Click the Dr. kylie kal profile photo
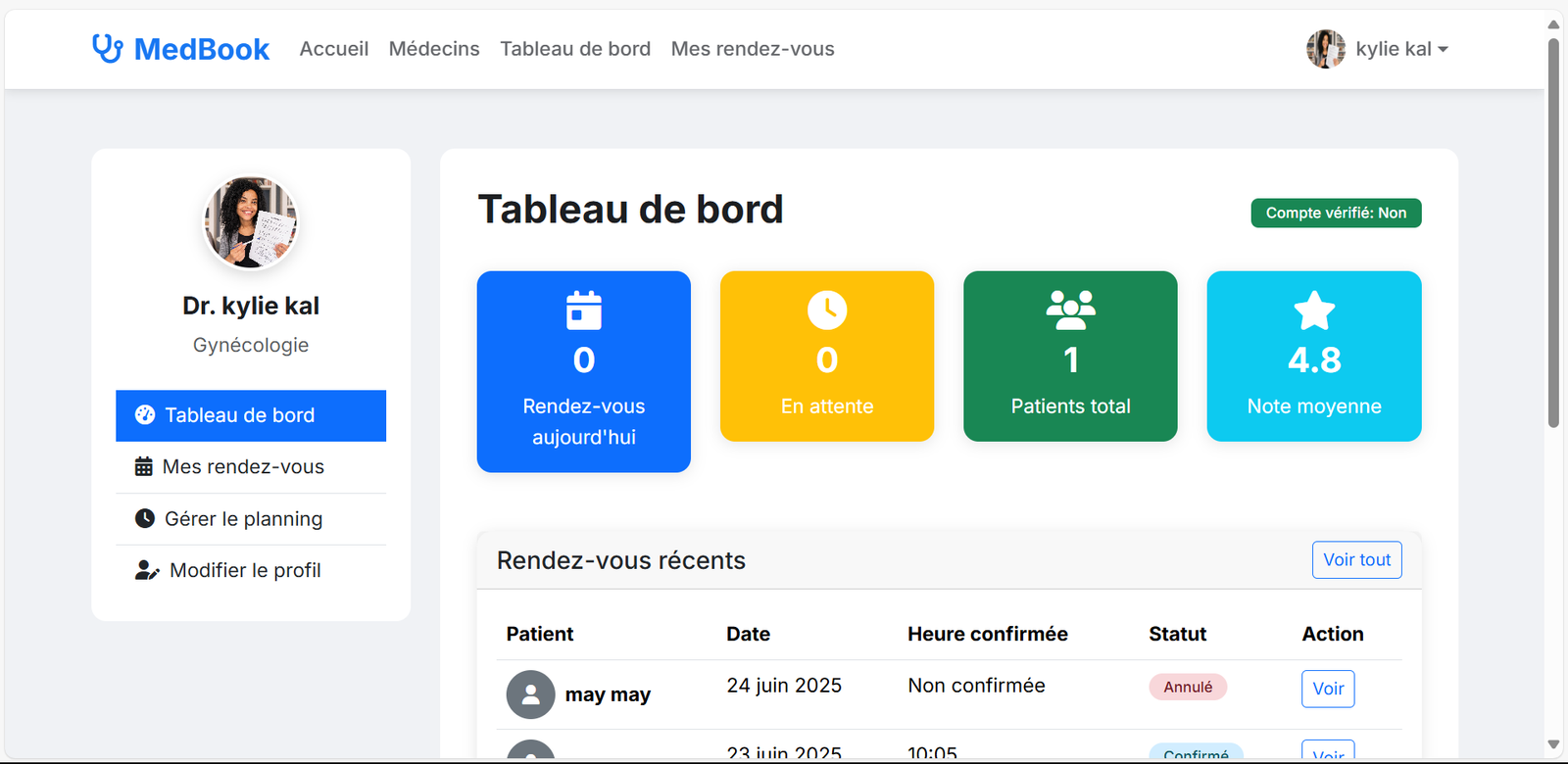The height and width of the screenshot is (764, 1568). point(251,222)
